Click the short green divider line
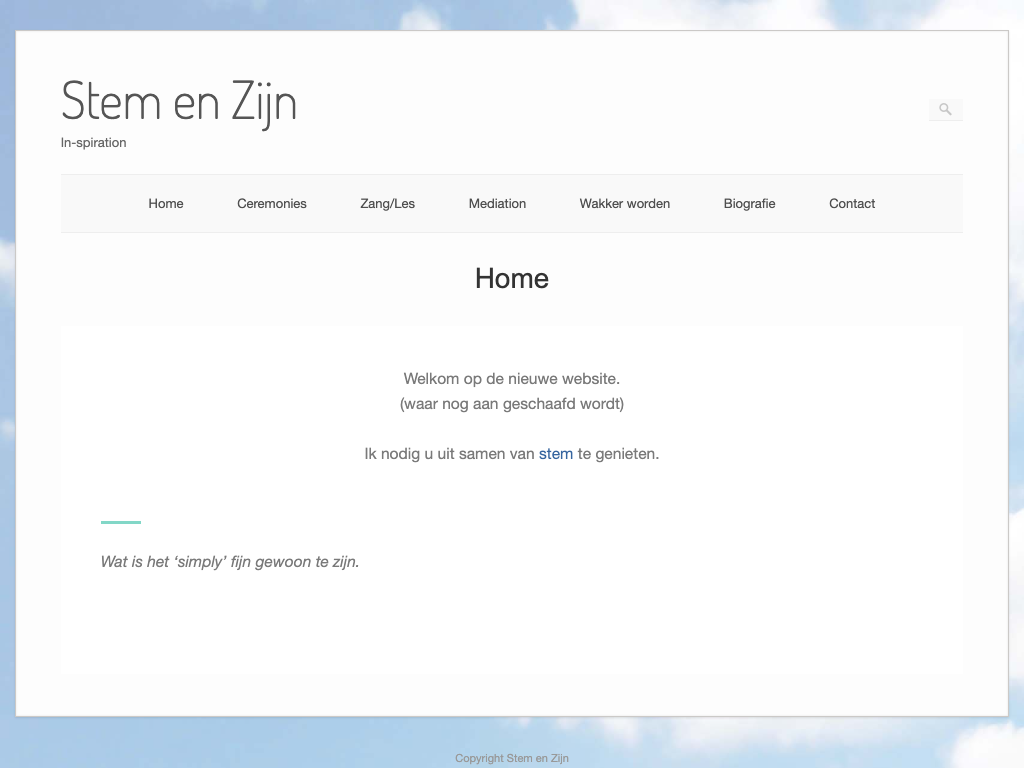This screenshot has height=768, width=1024. pos(121,522)
